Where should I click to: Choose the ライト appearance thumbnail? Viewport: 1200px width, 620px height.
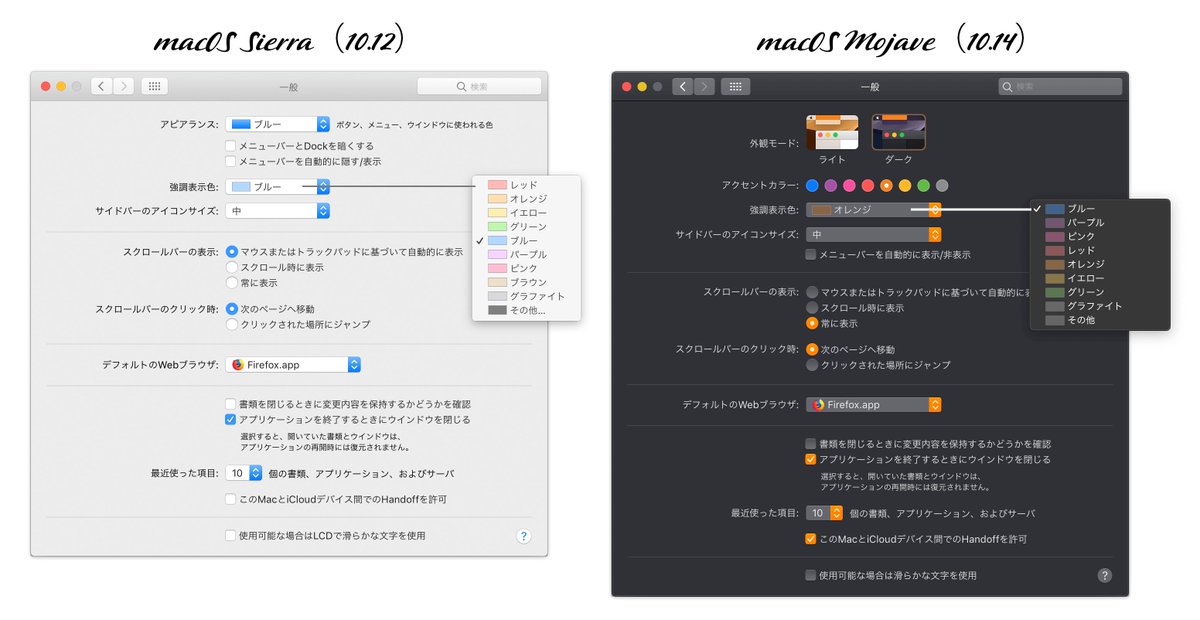[x=832, y=132]
